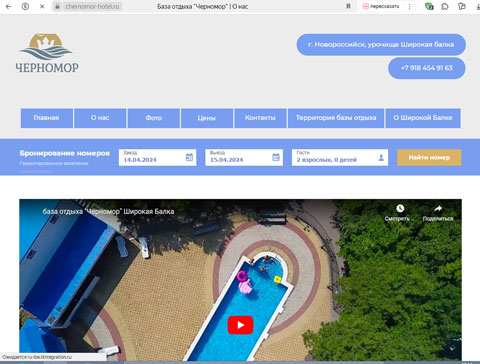Open the three-dot menu by 'пересказать'
Viewport: 480px width, 364px height.
409,6
